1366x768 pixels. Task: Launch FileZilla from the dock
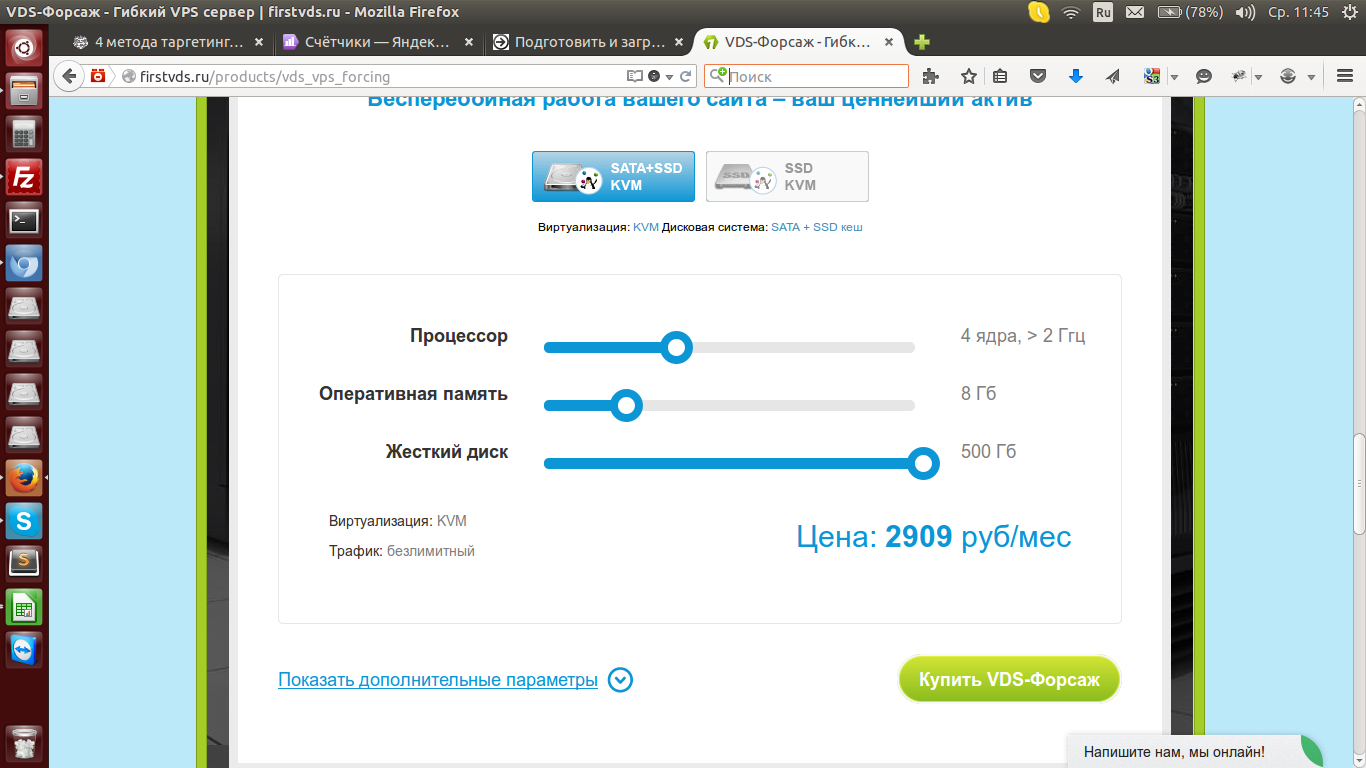[x=24, y=178]
